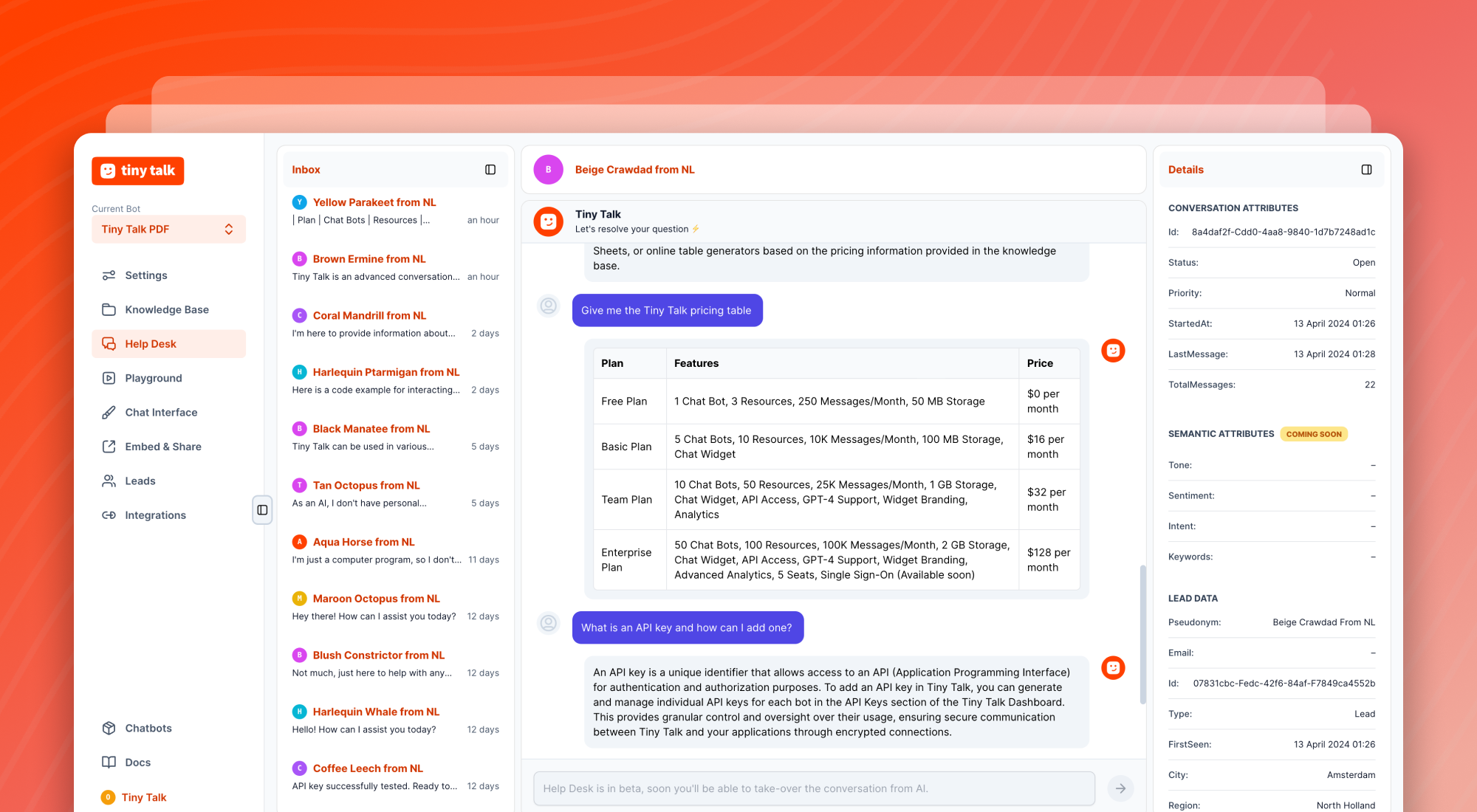Click the Chat Interface brush icon

tap(109, 413)
